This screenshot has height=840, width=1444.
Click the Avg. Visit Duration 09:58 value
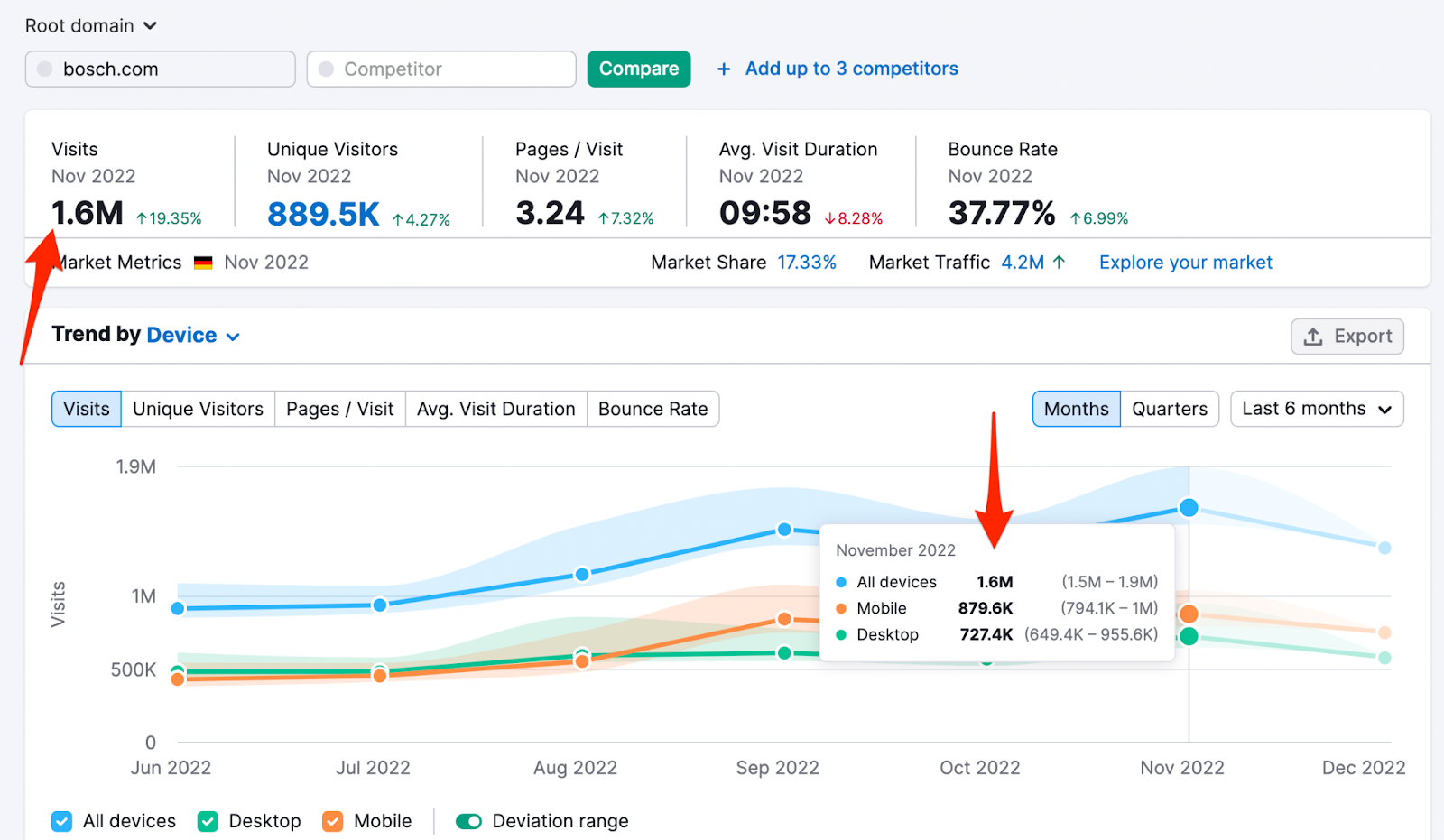(x=765, y=214)
